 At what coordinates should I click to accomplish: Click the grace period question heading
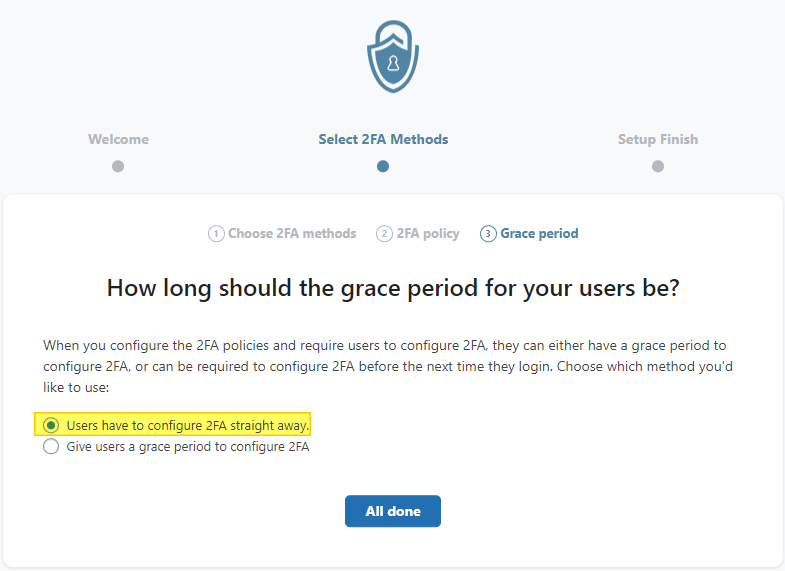393,288
